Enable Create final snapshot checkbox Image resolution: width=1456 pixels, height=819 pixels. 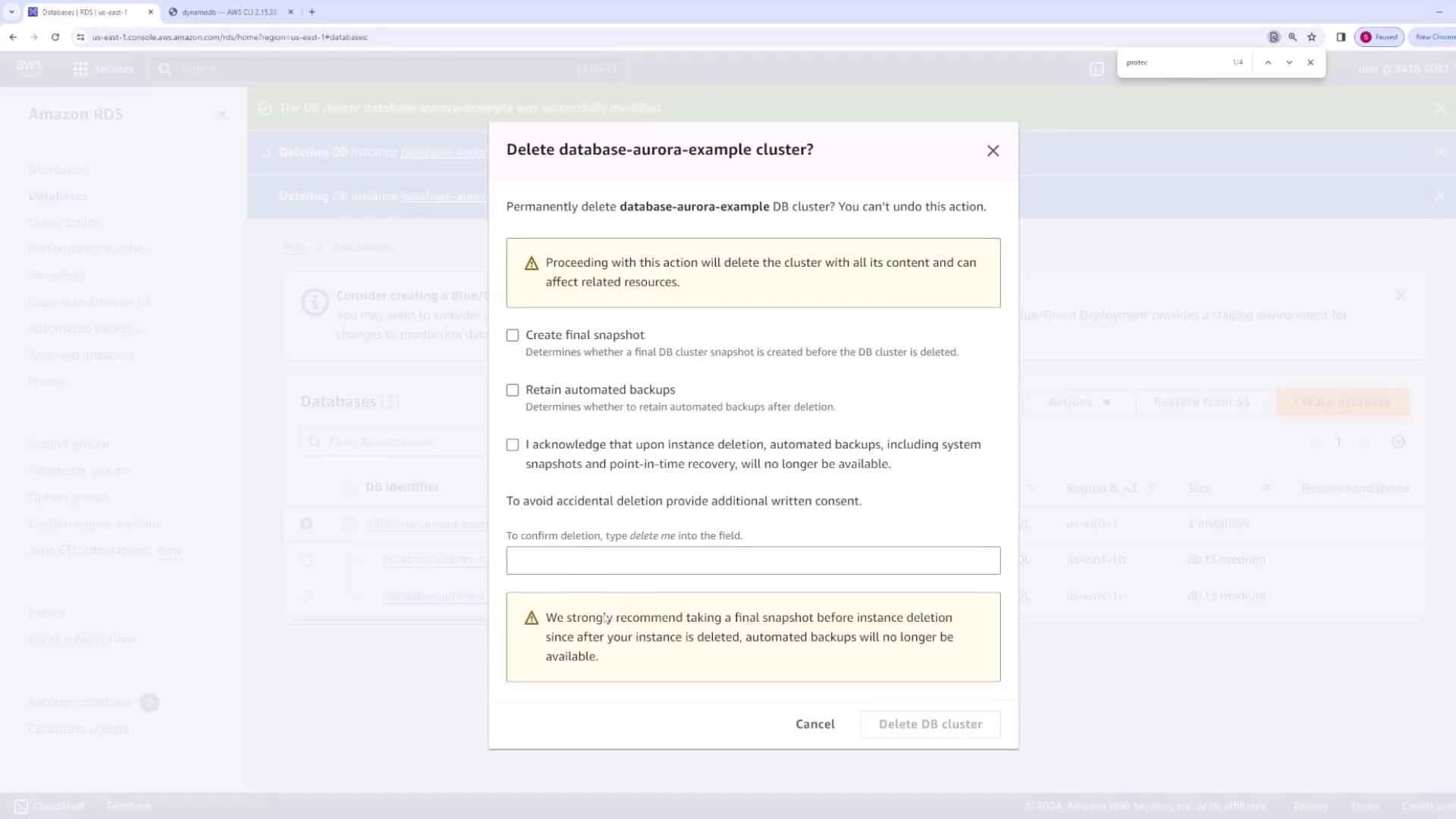(x=513, y=335)
